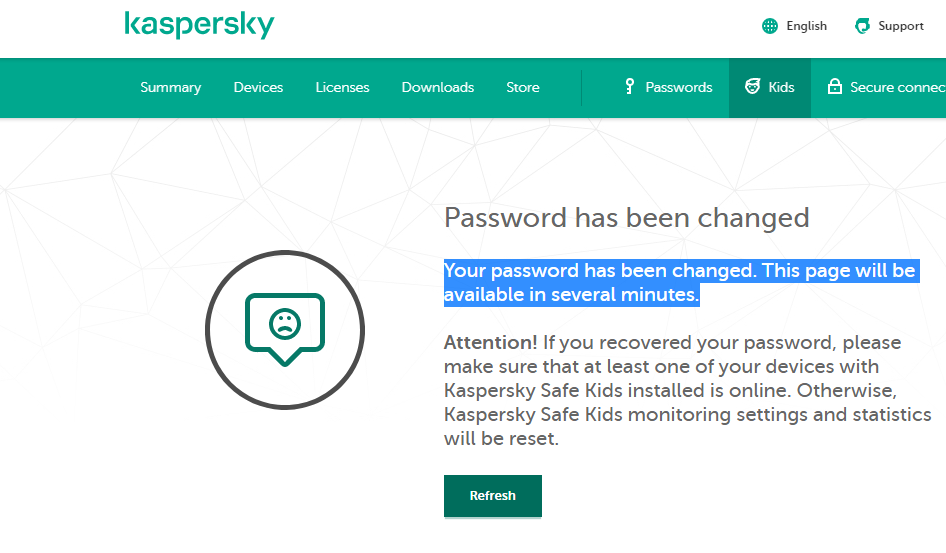The width and height of the screenshot is (946, 553).
Task: Open the Licenses tab
Action: point(342,87)
